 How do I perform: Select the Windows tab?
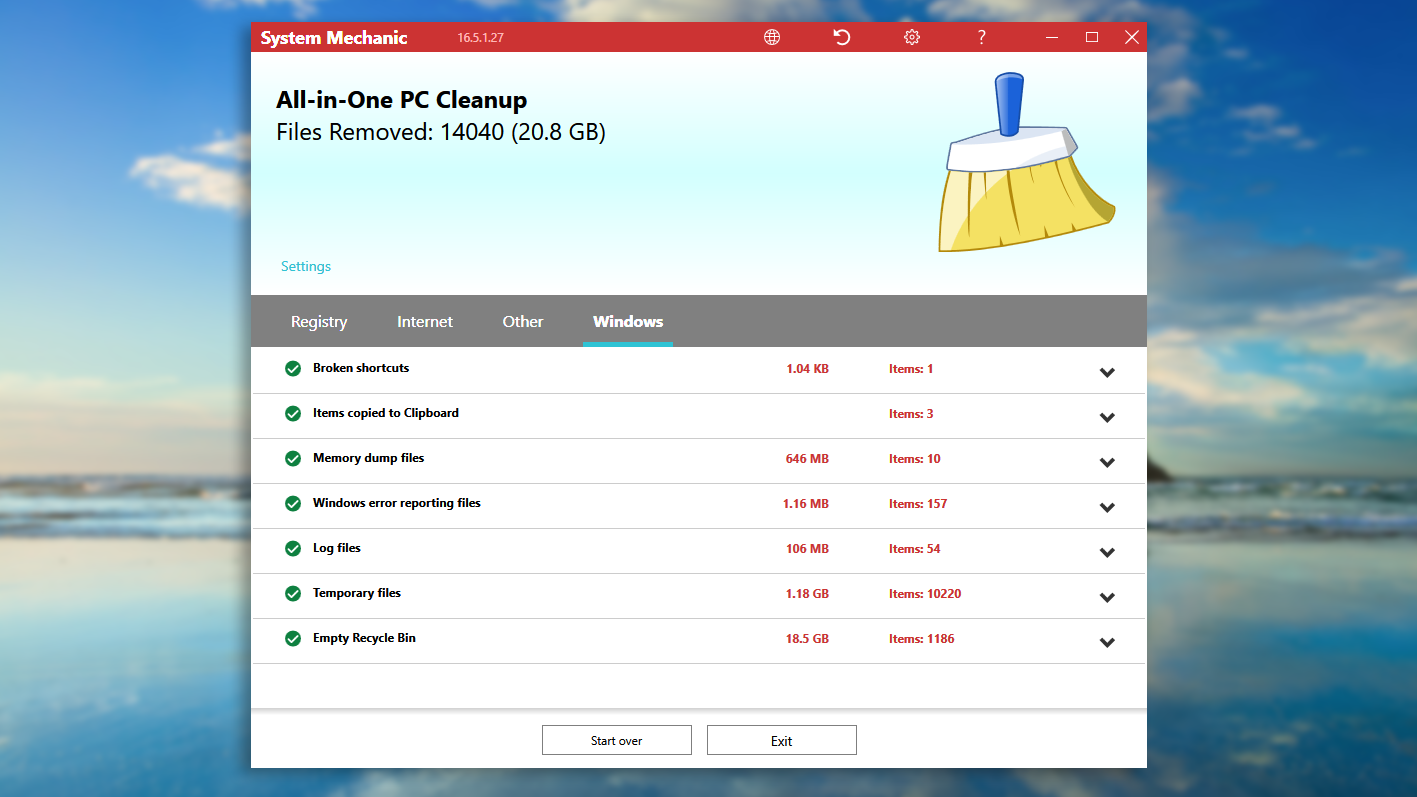click(628, 322)
